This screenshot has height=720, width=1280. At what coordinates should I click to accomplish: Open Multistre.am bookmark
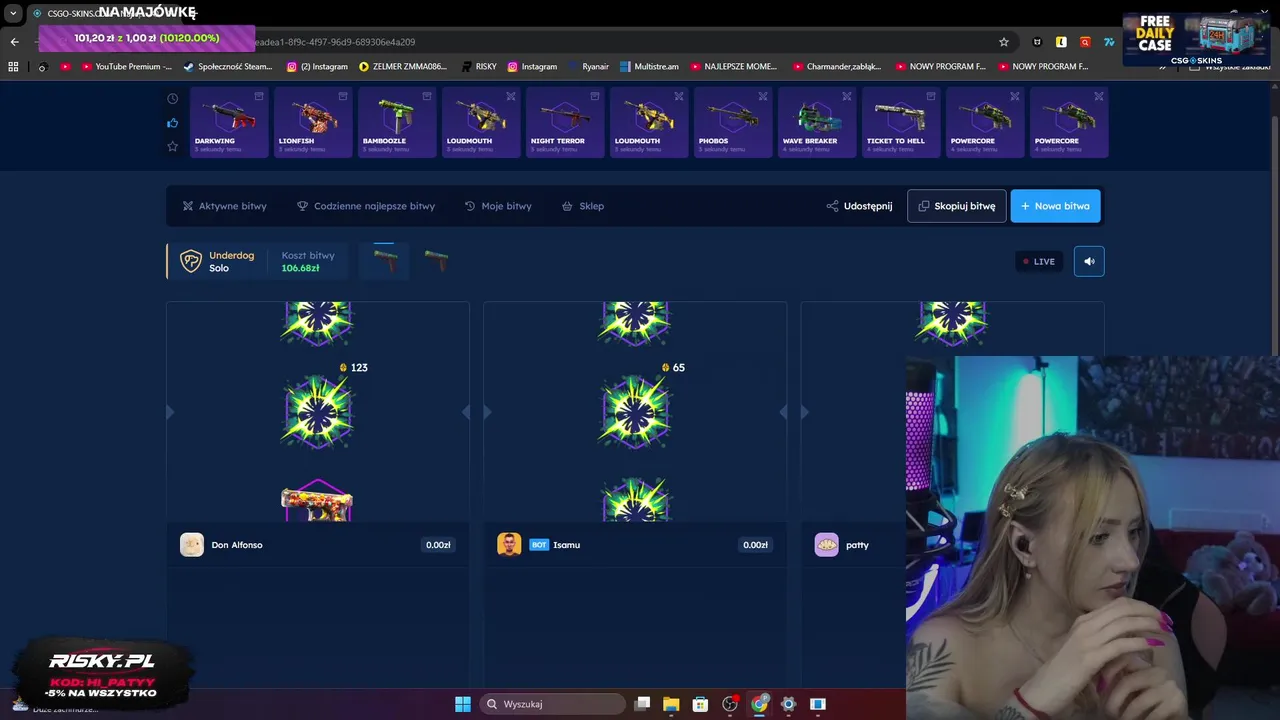[649, 66]
